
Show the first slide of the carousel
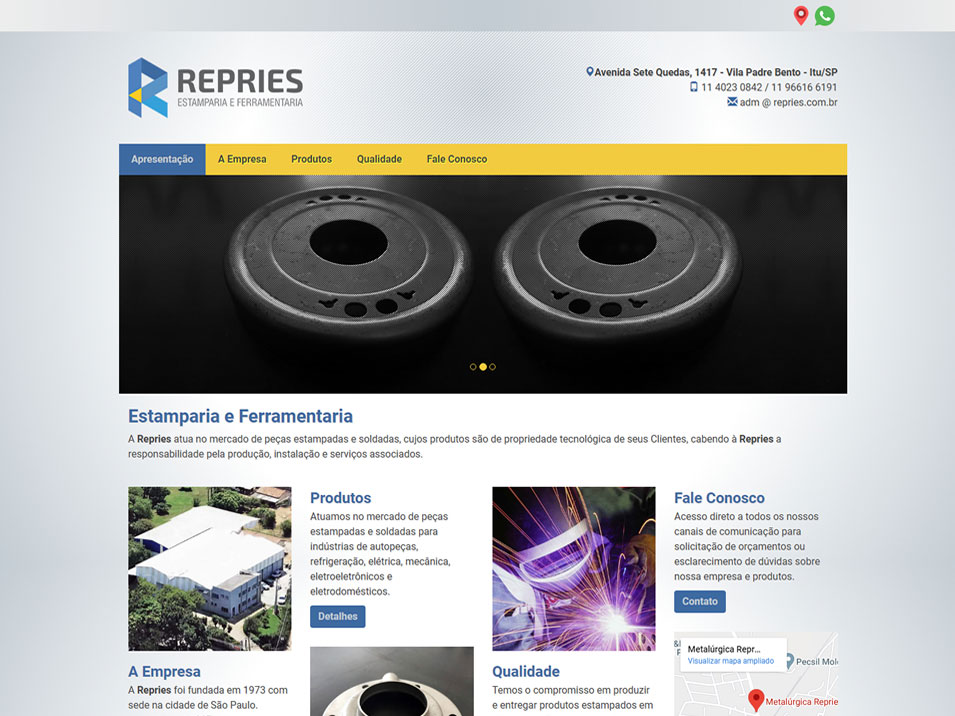point(473,367)
